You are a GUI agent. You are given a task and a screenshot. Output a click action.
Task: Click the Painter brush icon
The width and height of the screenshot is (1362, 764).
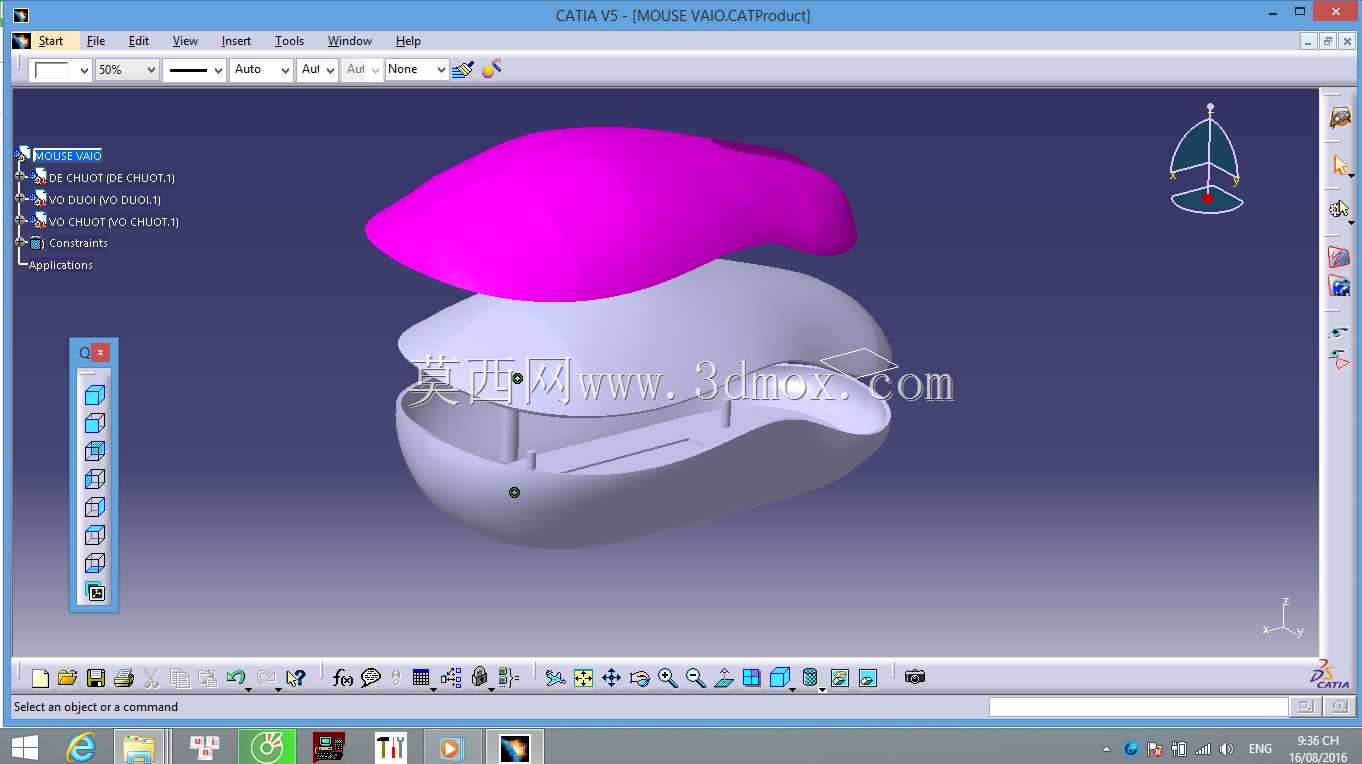tap(462, 69)
